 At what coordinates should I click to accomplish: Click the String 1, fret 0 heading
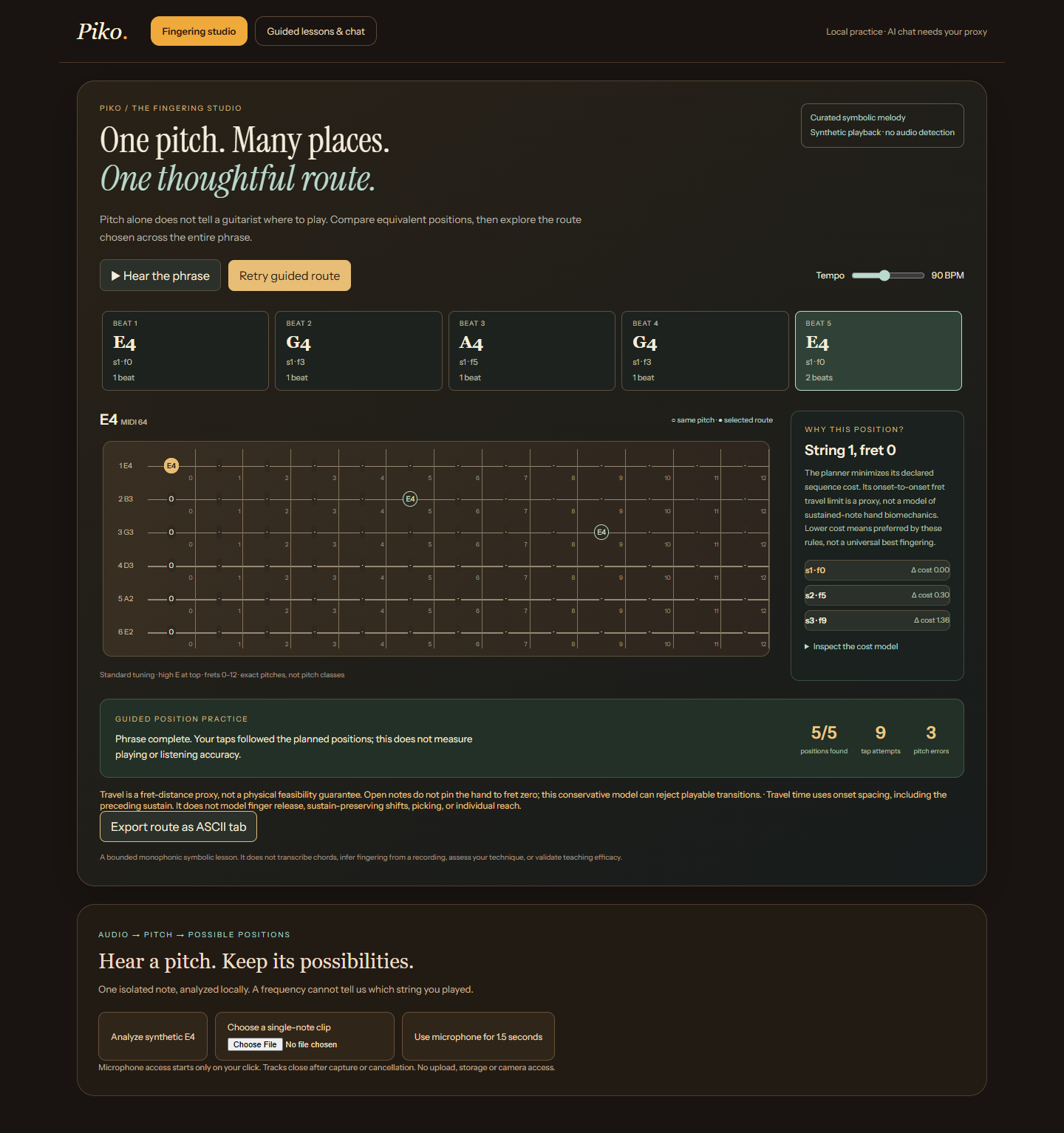pyautogui.click(x=850, y=451)
